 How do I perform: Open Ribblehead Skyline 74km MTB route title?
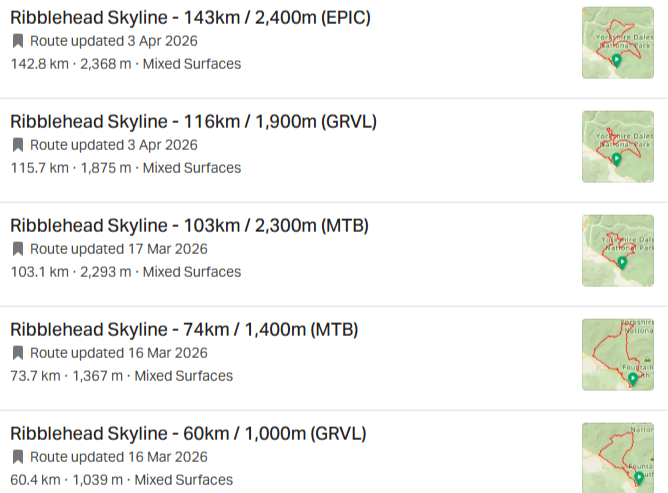[x=184, y=329]
